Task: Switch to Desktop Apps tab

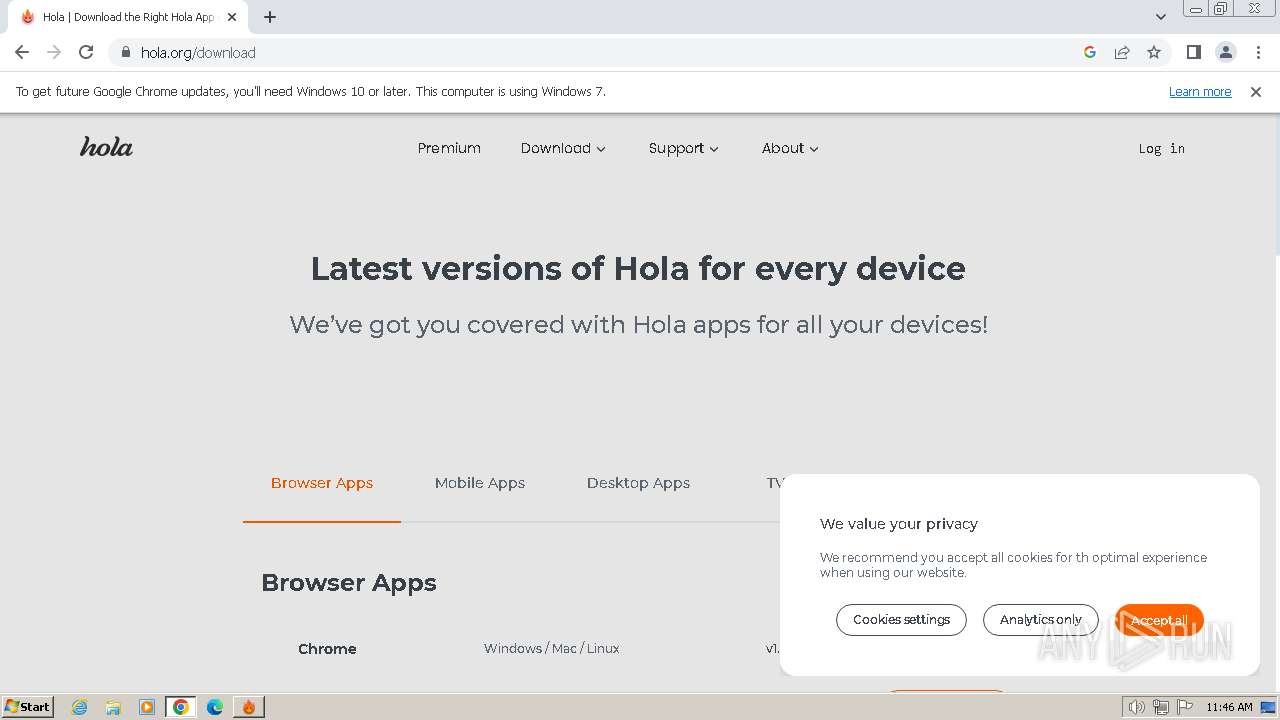Action: 638,483
